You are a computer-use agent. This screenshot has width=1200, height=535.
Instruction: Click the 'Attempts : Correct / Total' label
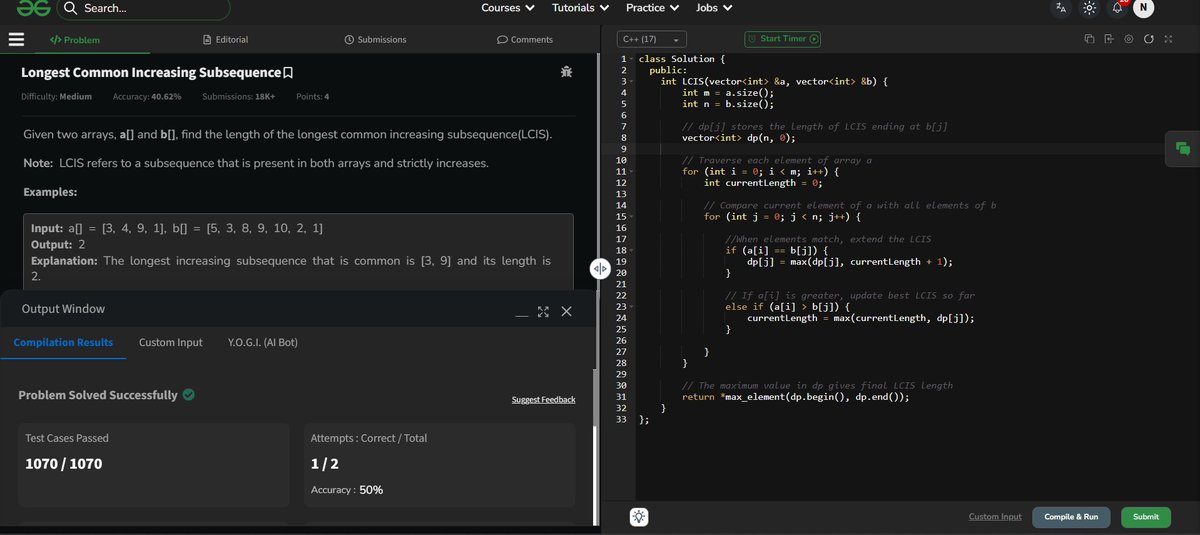click(369, 438)
